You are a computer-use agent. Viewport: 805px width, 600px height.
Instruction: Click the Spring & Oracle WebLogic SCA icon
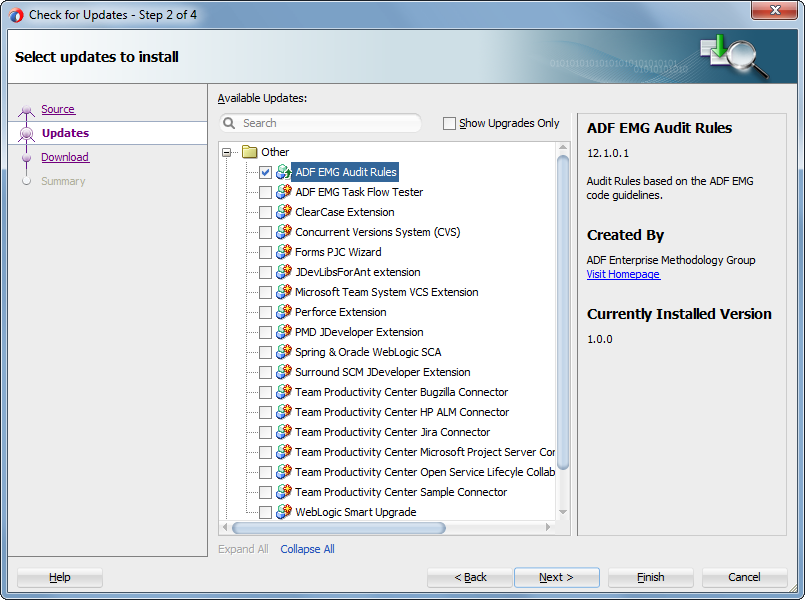pos(283,352)
